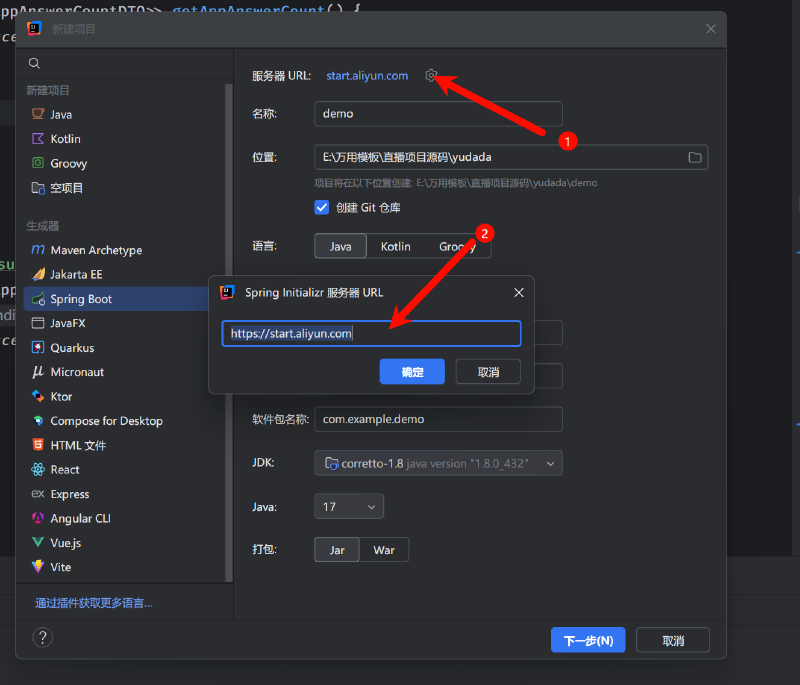The image size is (800, 685).
Task: Select the Kotlin logo icon
Action: click(x=38, y=139)
